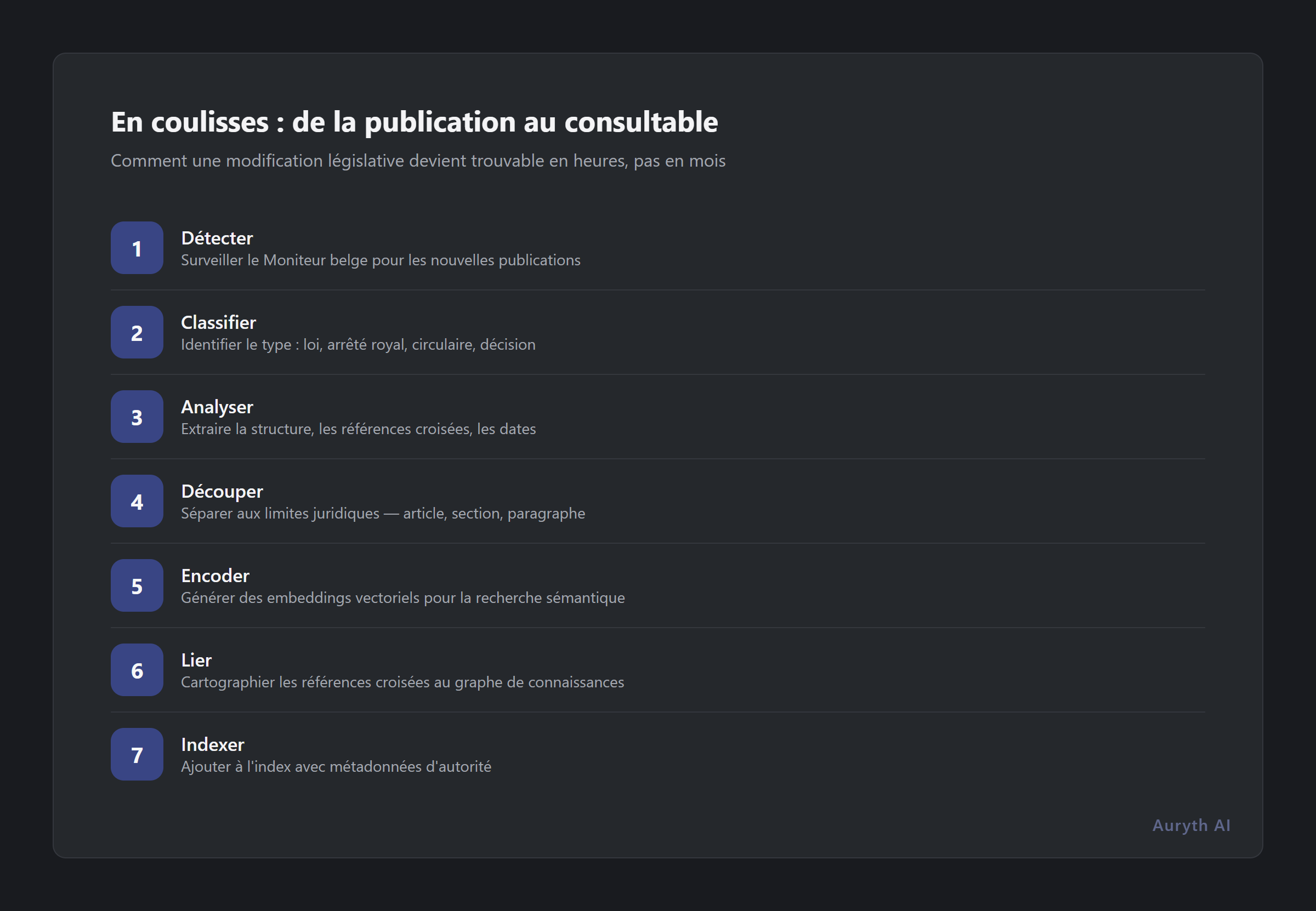
Task: Select the Classifier step heading
Action: [219, 322]
